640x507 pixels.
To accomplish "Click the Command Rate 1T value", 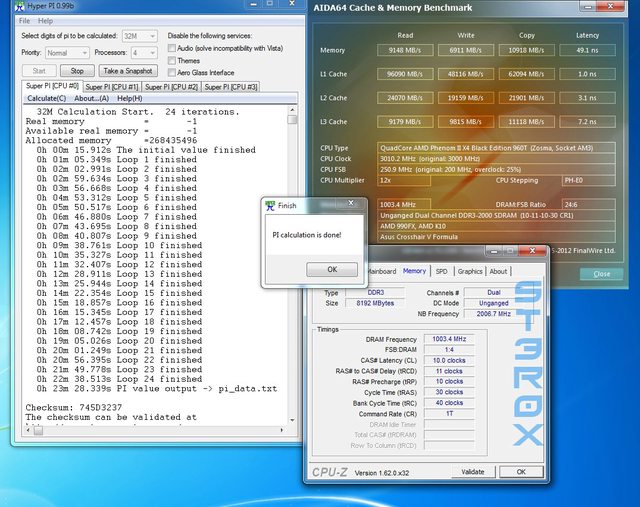I will pos(449,414).
